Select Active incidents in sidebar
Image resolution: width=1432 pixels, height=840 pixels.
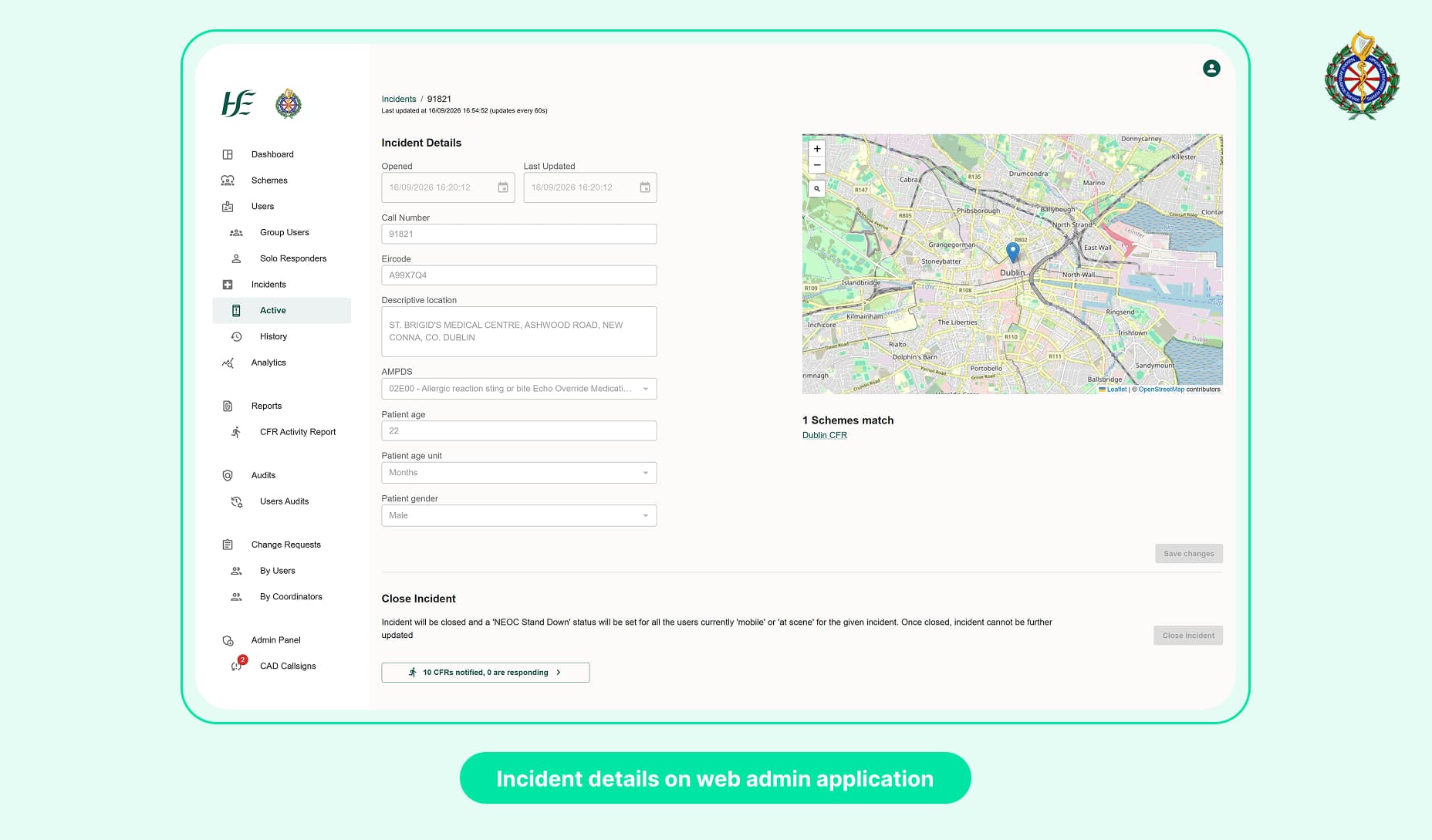[x=282, y=311]
